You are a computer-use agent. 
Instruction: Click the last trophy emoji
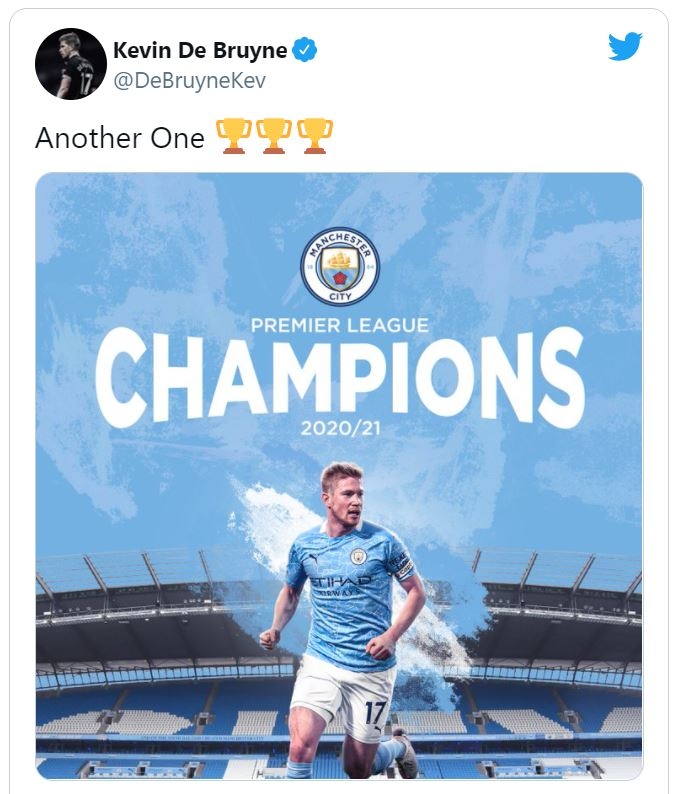[316, 136]
